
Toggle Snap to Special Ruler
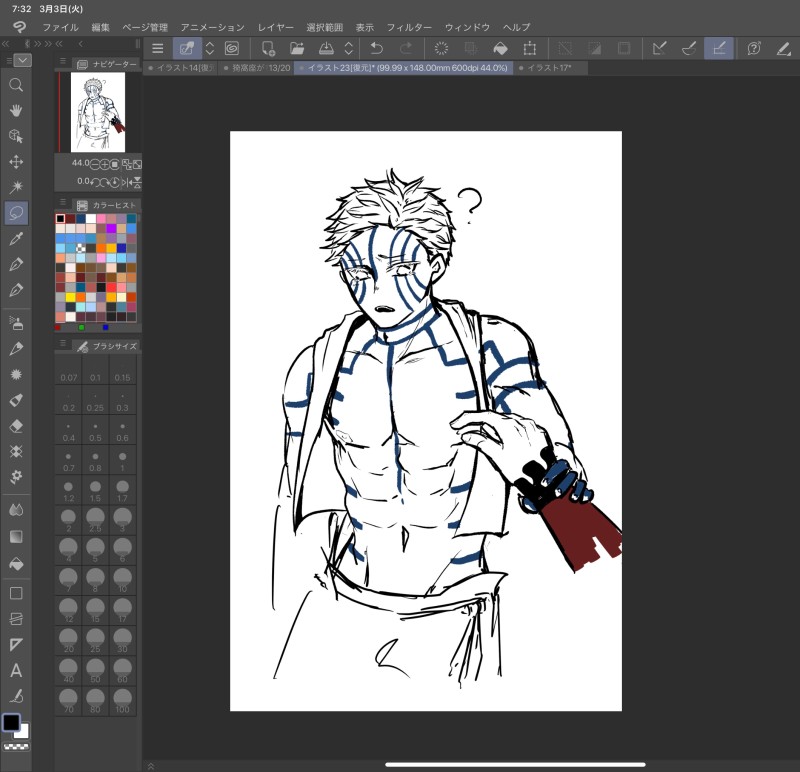click(689, 48)
